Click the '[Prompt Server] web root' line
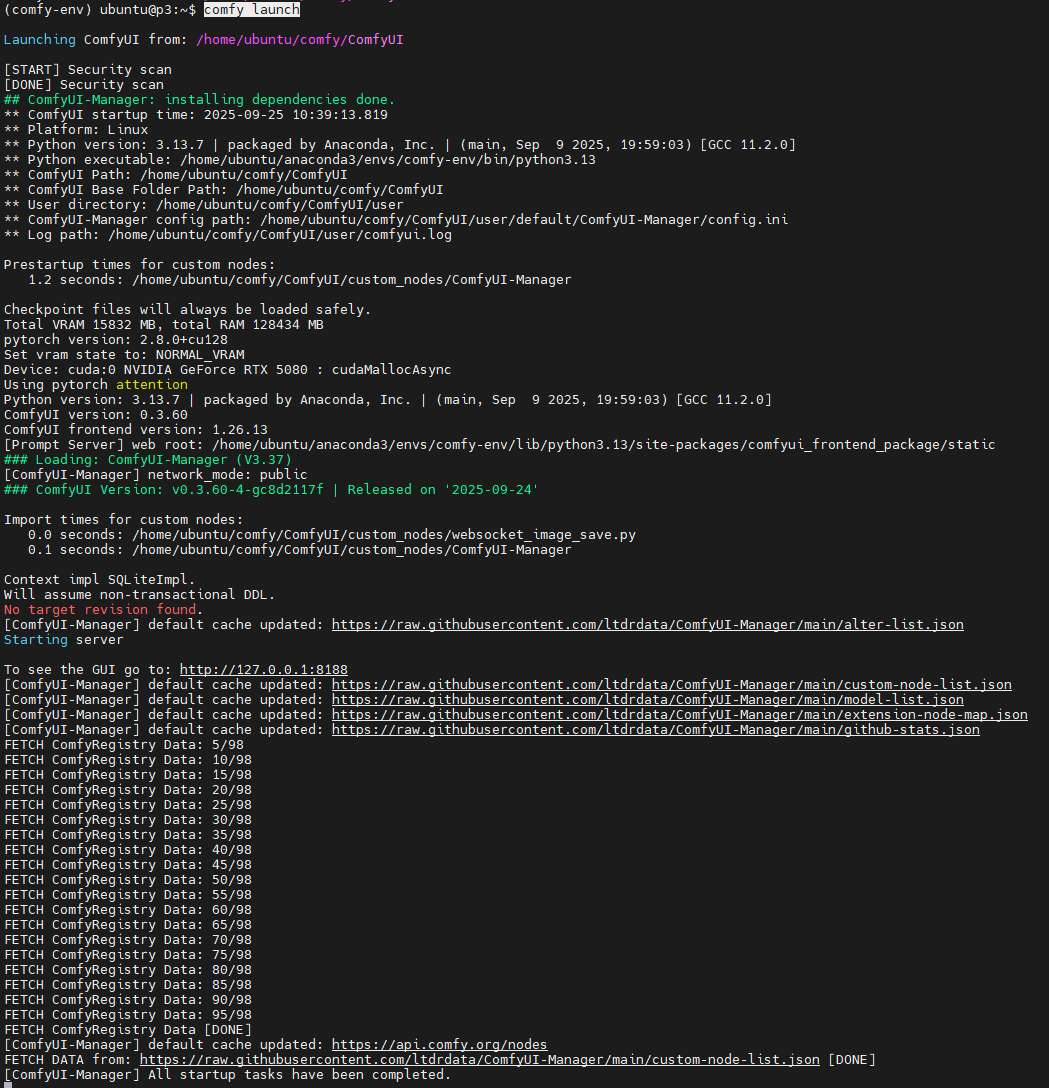Viewport: 1049px width, 1088px height. pos(500,445)
